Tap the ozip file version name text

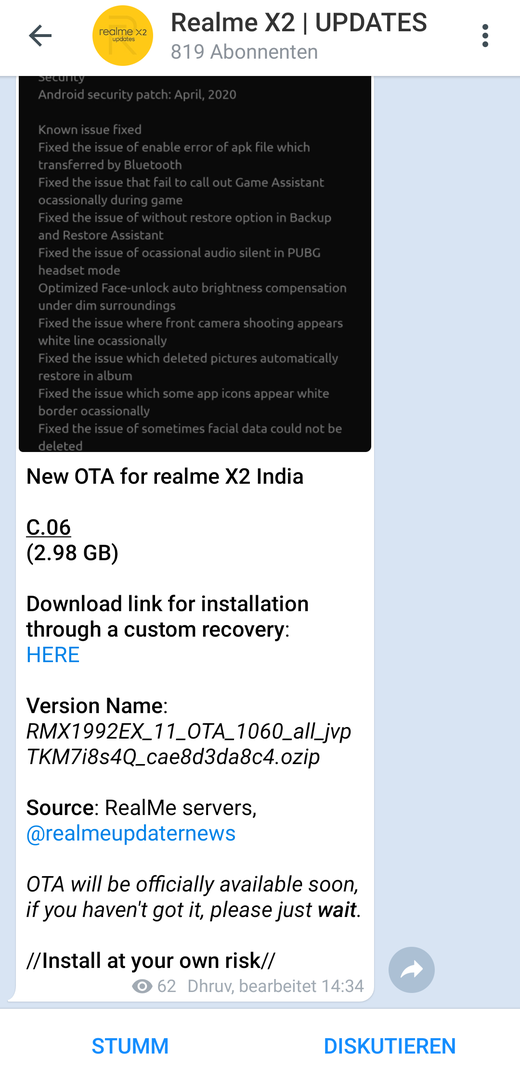click(x=189, y=744)
